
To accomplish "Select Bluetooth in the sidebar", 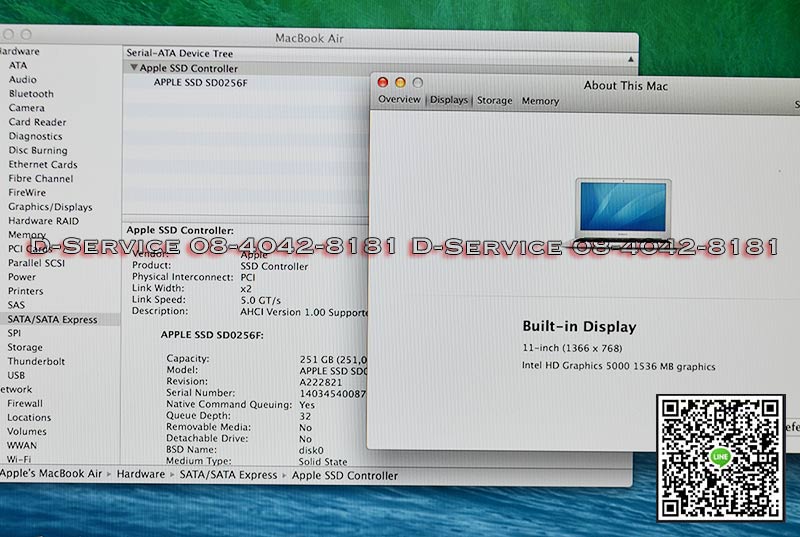I will tap(31, 94).
